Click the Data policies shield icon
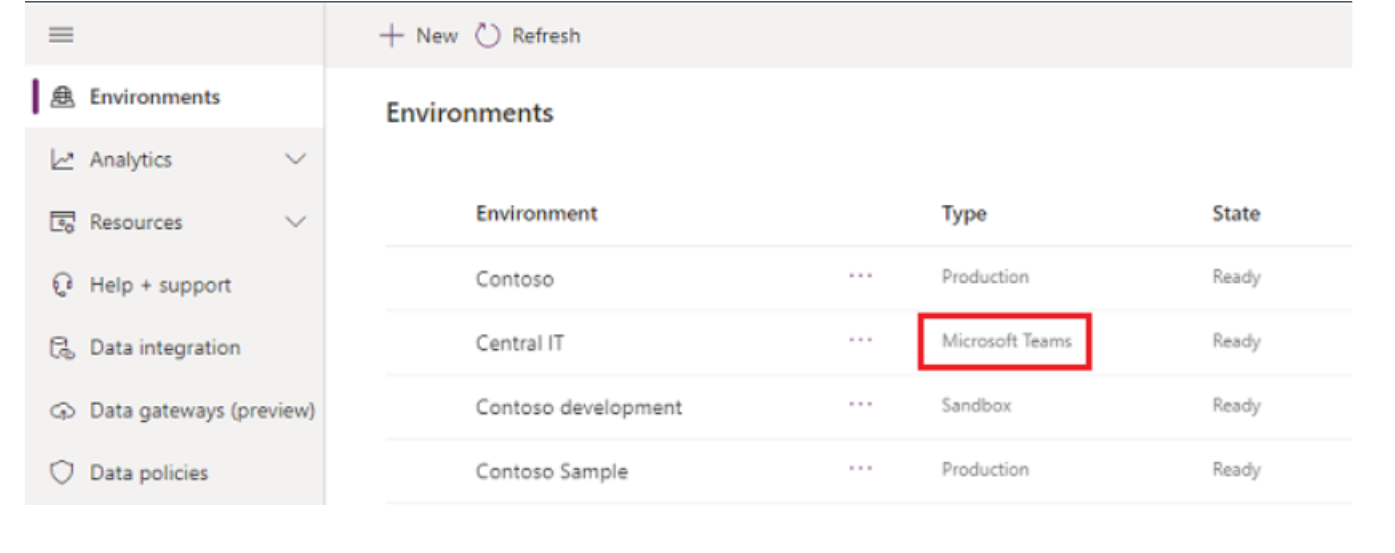Image resolution: width=1395 pixels, height=553 pixels. [x=62, y=473]
